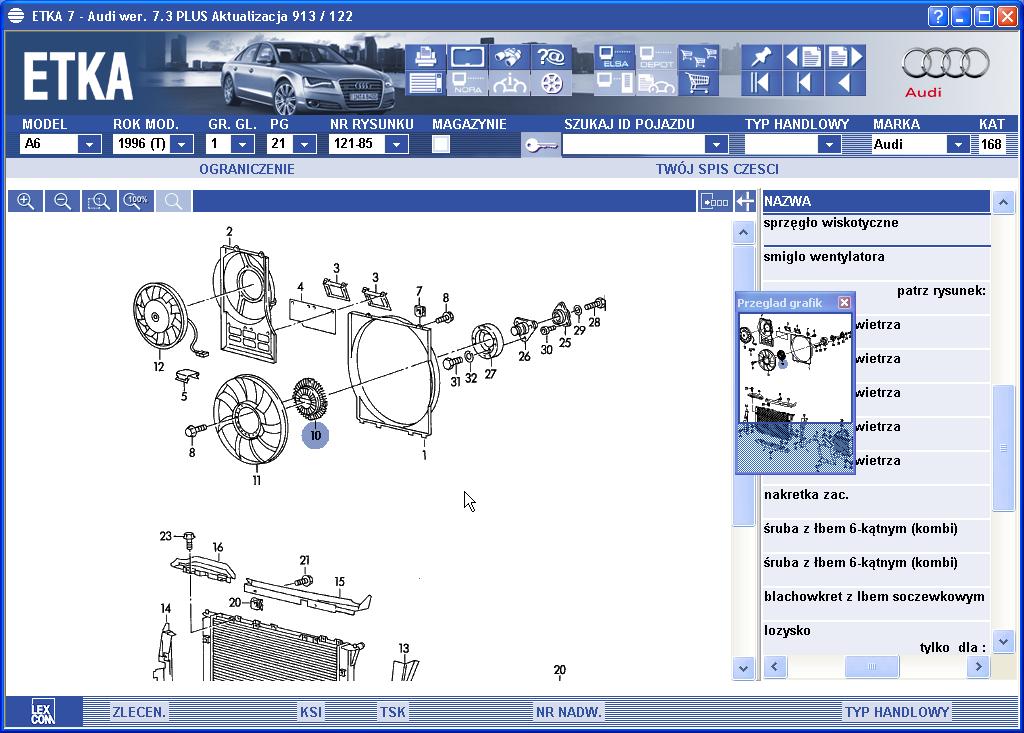Tick the MAGAZYNIE checkbox
Viewport: 1024px width, 733px height.
(x=441, y=144)
